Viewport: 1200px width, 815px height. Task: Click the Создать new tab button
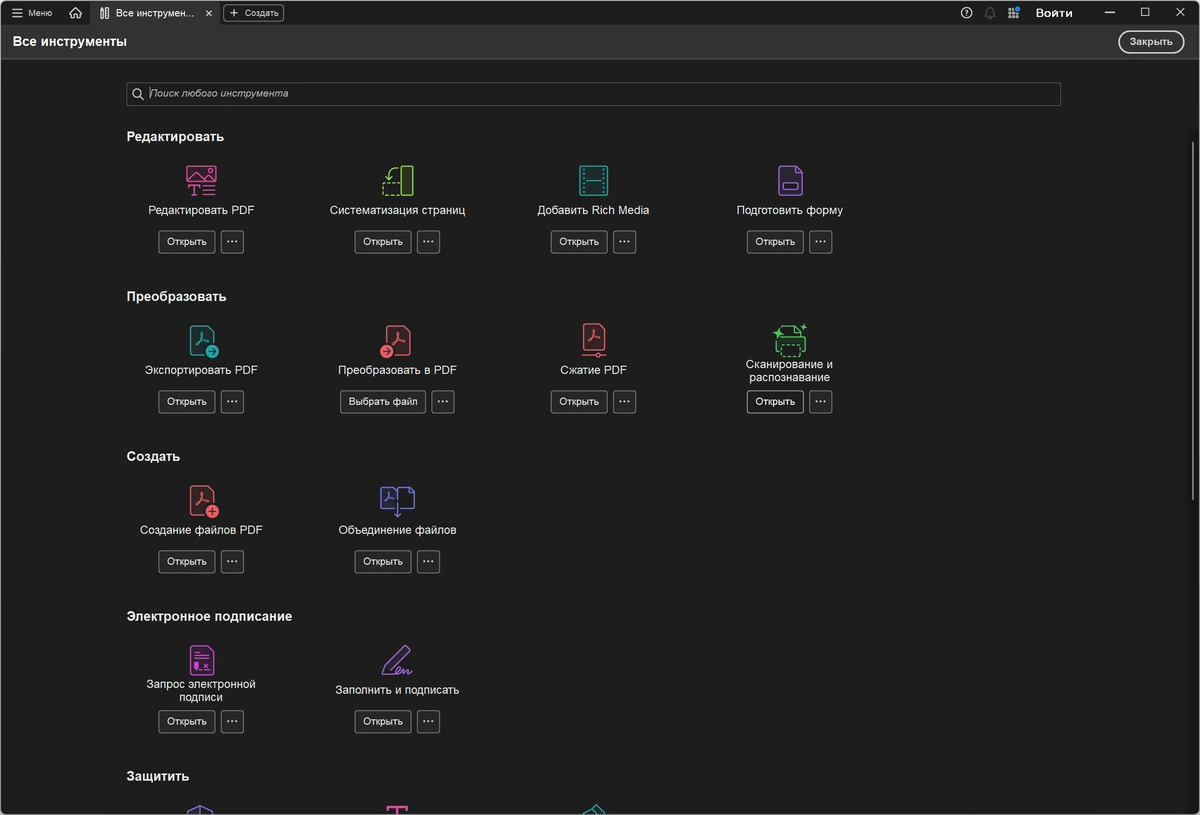pos(253,13)
